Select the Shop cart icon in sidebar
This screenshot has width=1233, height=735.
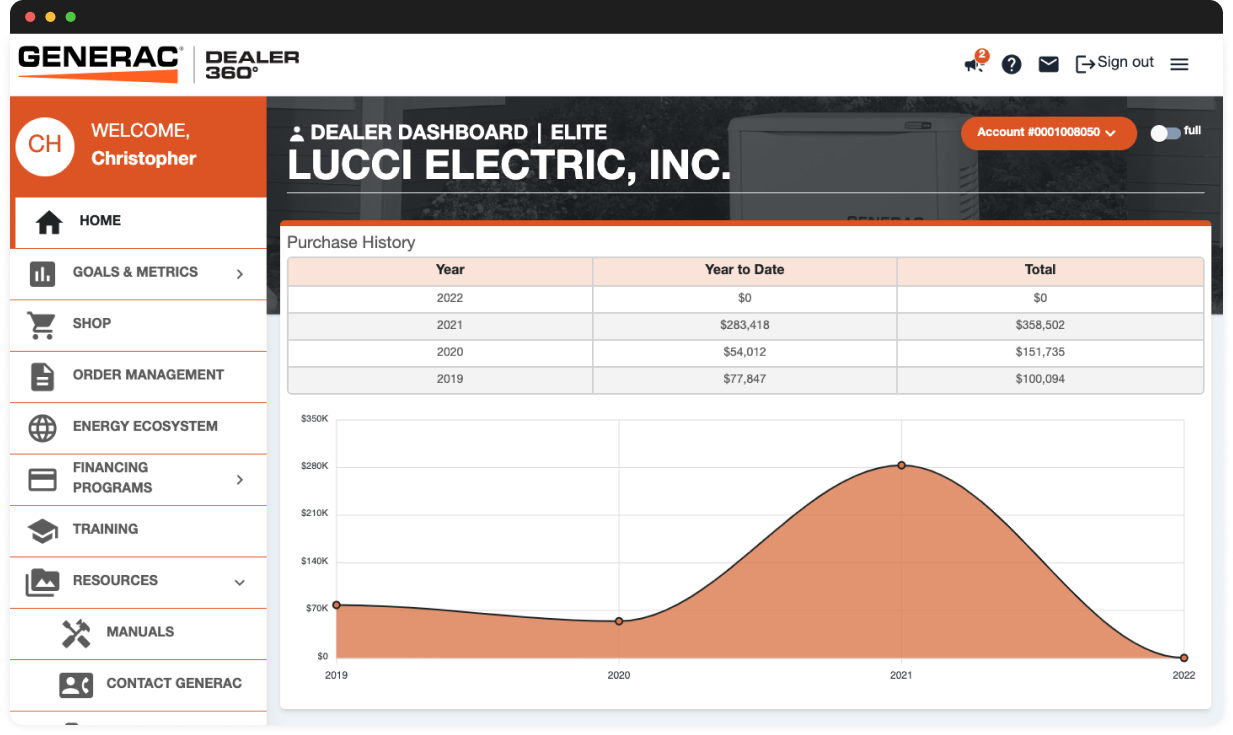[43, 324]
